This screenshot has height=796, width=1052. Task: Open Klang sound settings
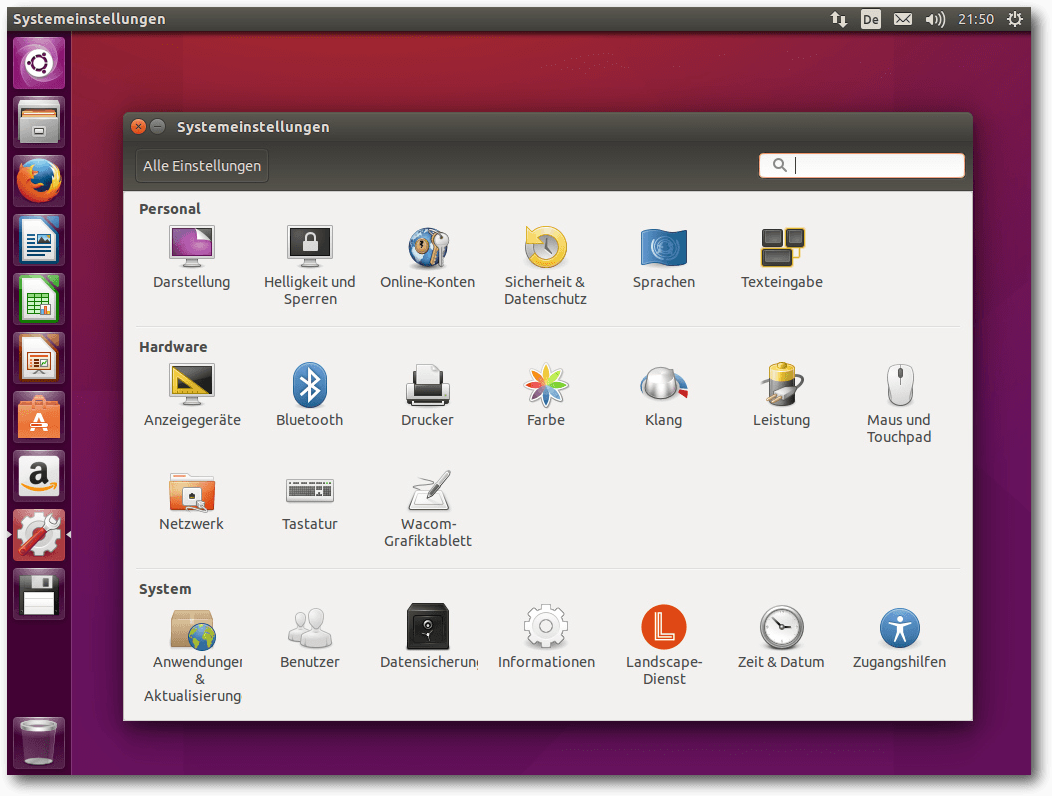tap(663, 386)
